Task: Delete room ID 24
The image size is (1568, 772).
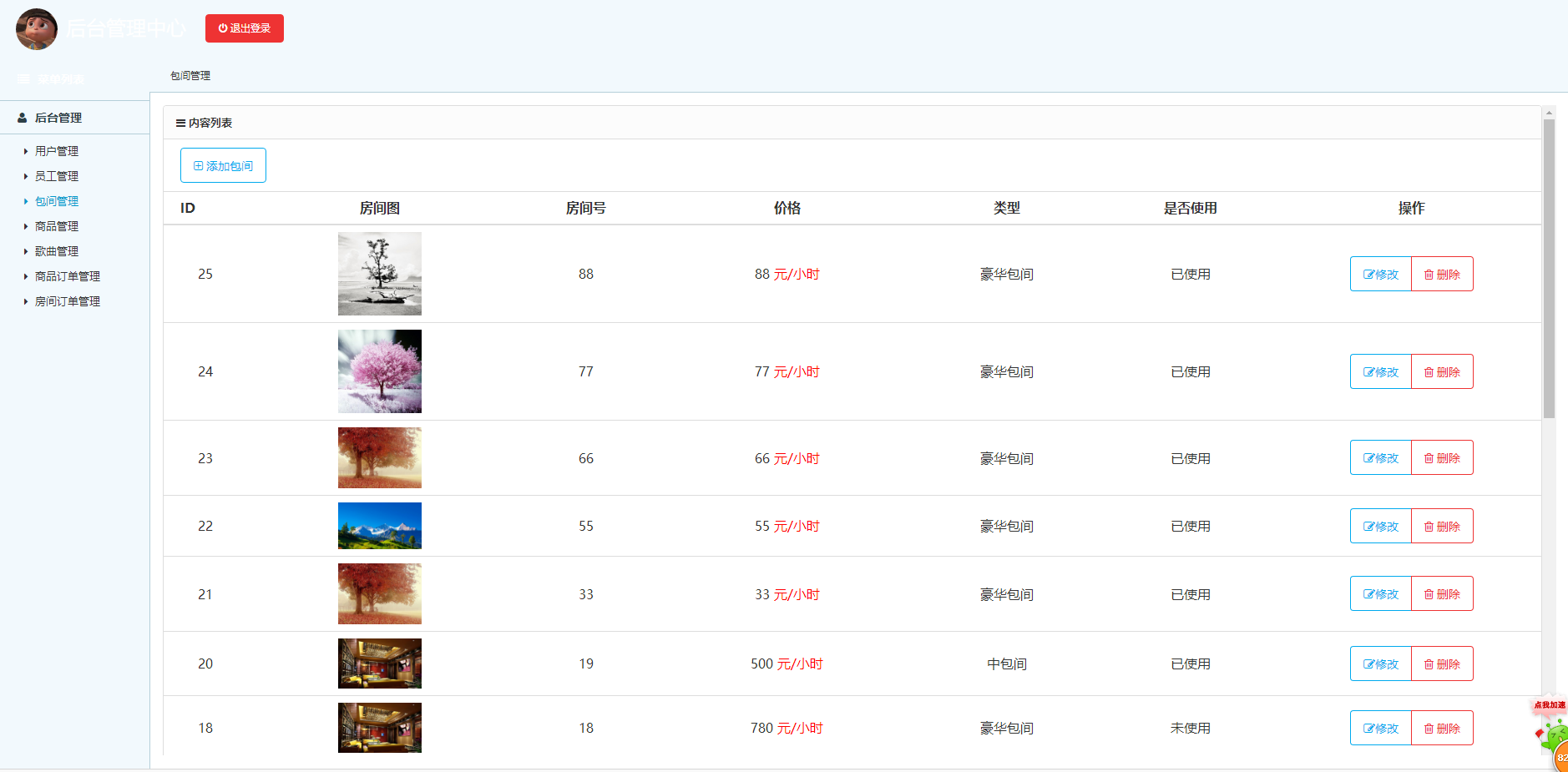Action: (1442, 371)
